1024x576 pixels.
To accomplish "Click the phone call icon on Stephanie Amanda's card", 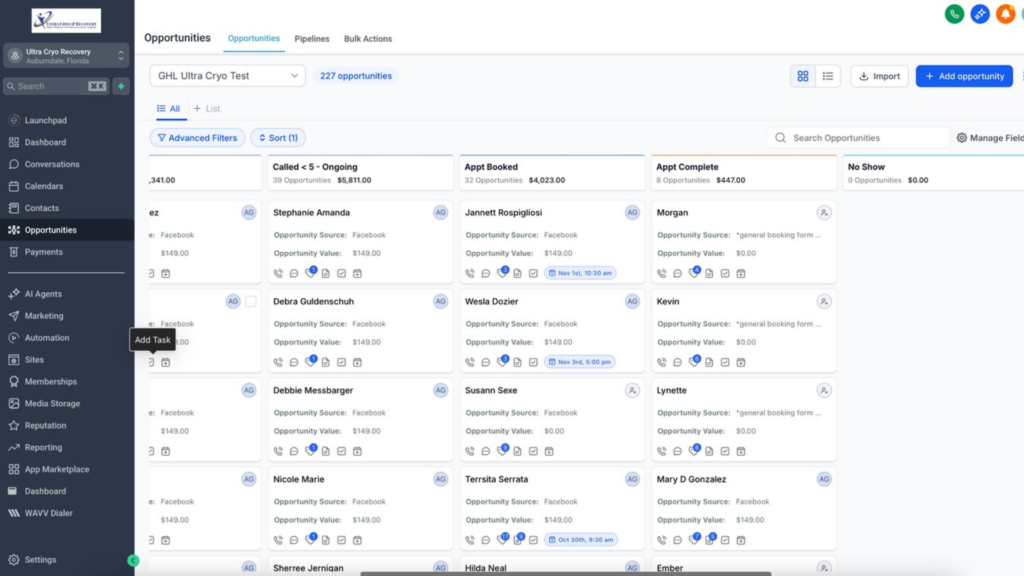I will point(278,273).
